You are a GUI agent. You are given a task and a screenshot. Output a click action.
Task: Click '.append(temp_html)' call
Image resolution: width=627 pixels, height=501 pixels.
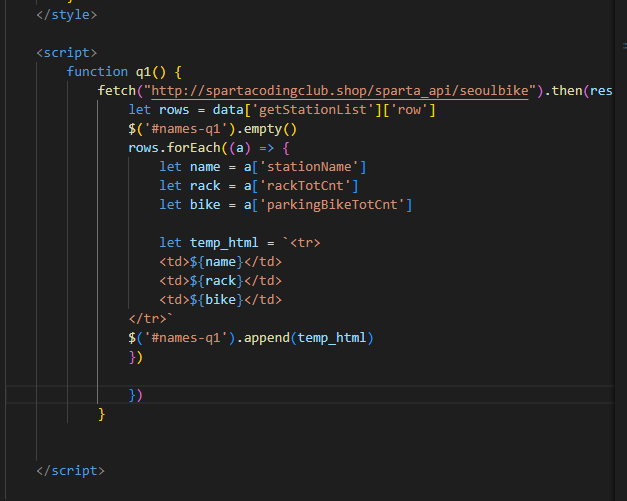pyautogui.click(x=305, y=338)
